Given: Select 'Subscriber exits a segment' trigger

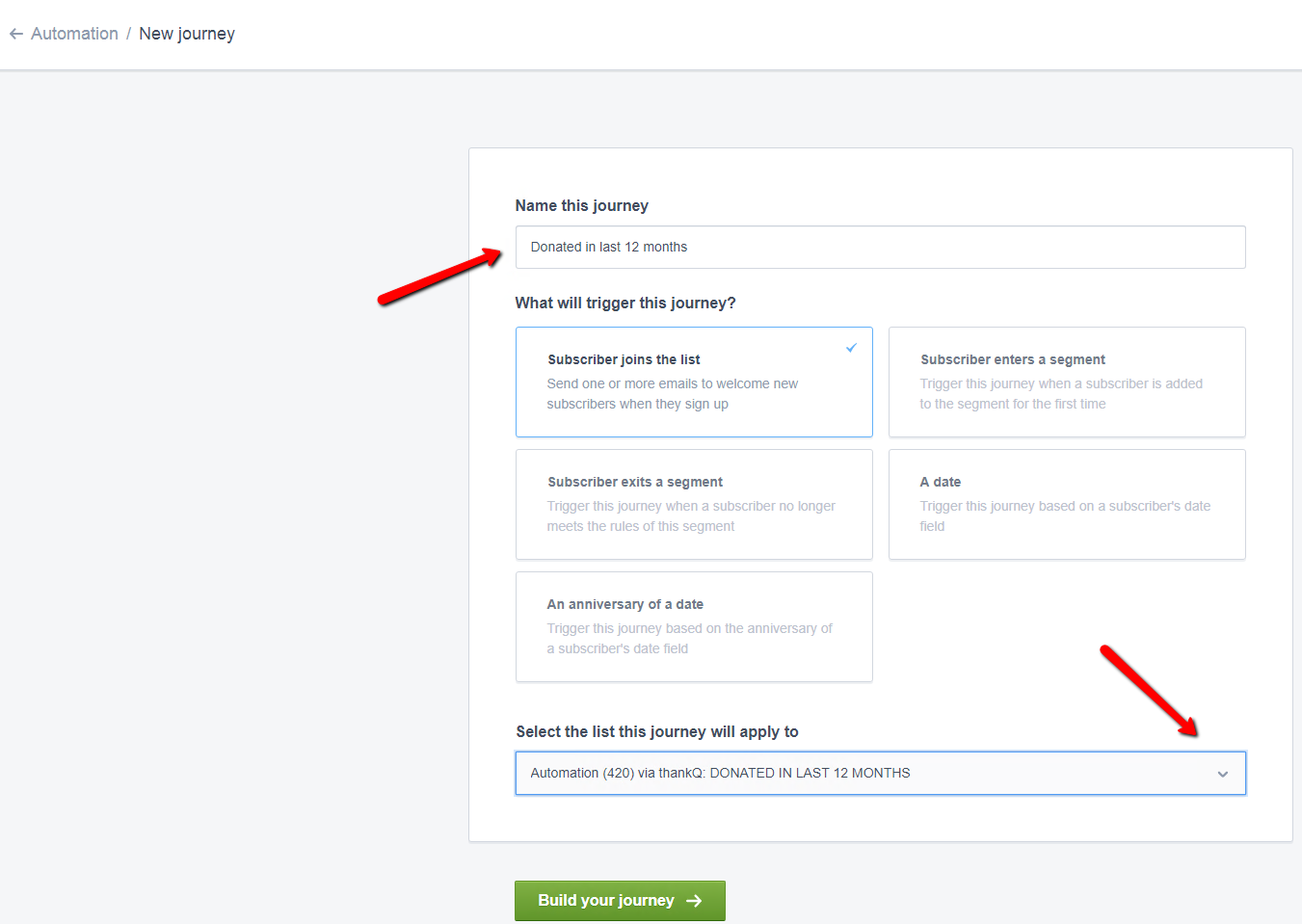Looking at the screenshot, I should point(694,504).
